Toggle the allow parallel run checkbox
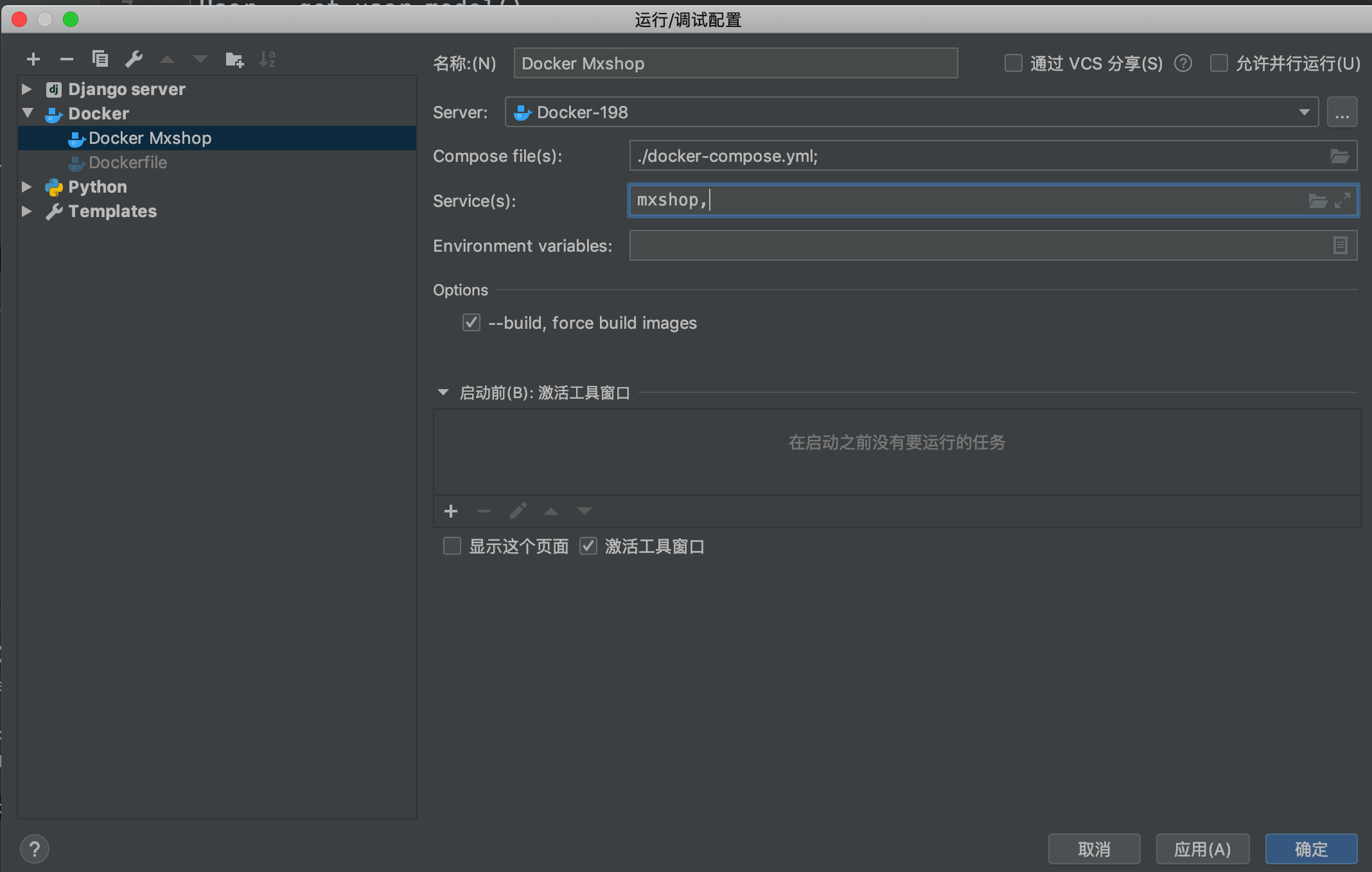The height and width of the screenshot is (872, 1372). [1218, 63]
